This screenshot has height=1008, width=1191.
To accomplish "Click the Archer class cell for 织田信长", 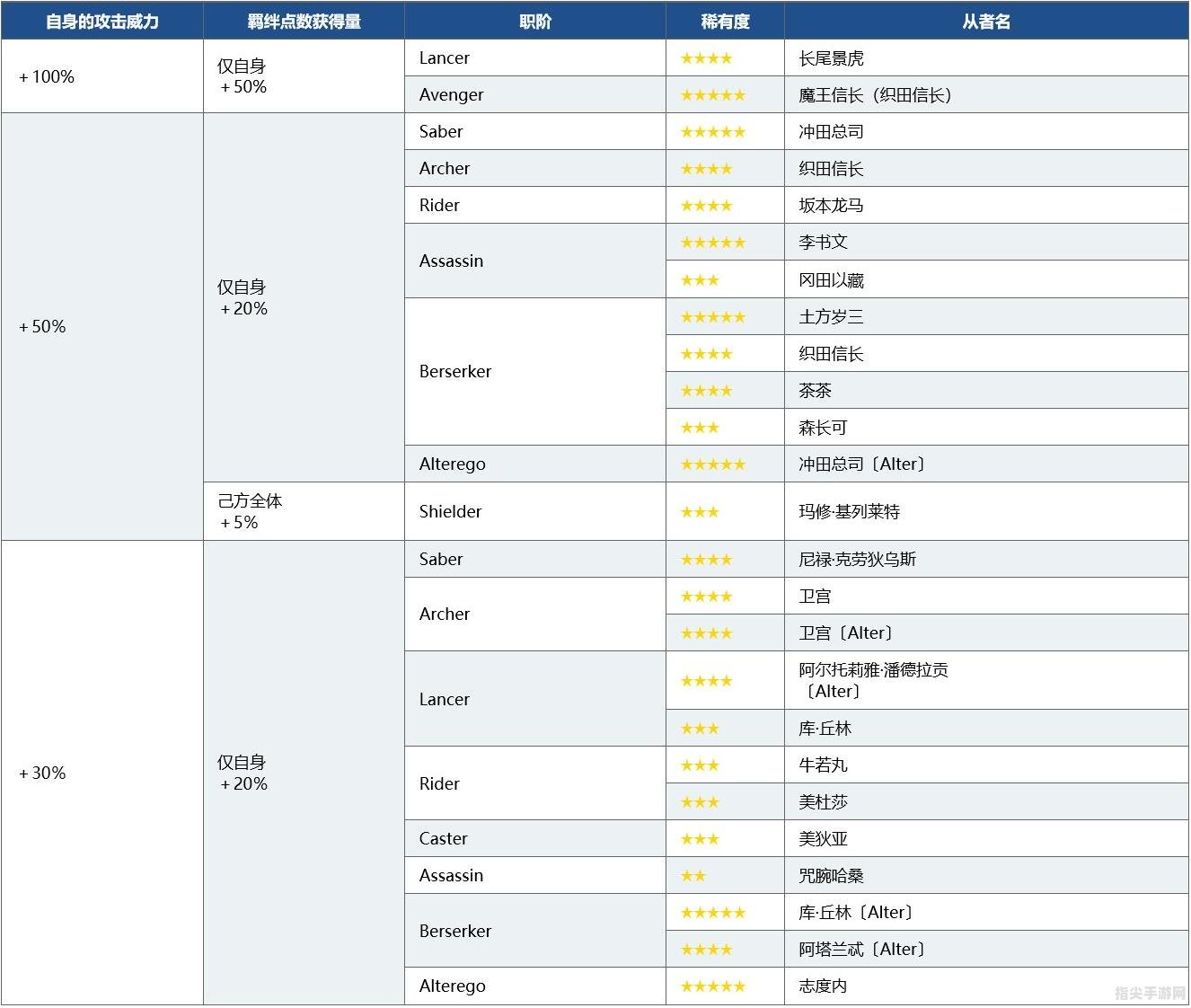I will tap(535, 168).
